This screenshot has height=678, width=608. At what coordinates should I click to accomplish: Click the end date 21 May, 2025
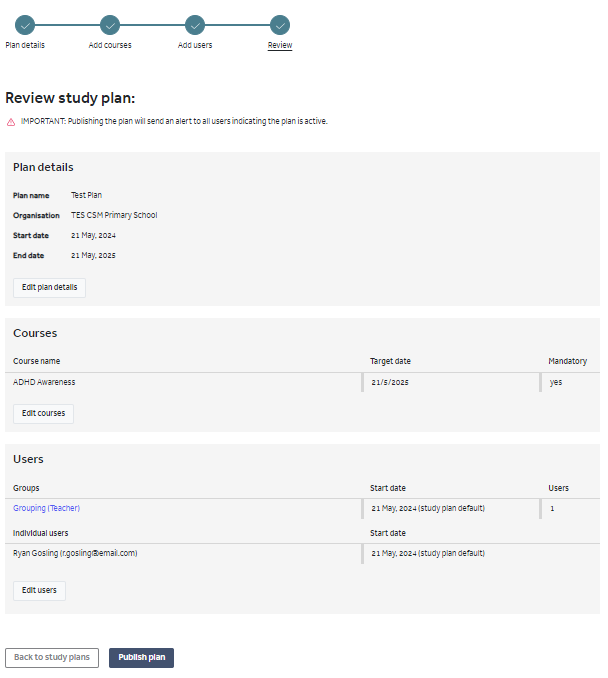pyautogui.click(x=93, y=256)
